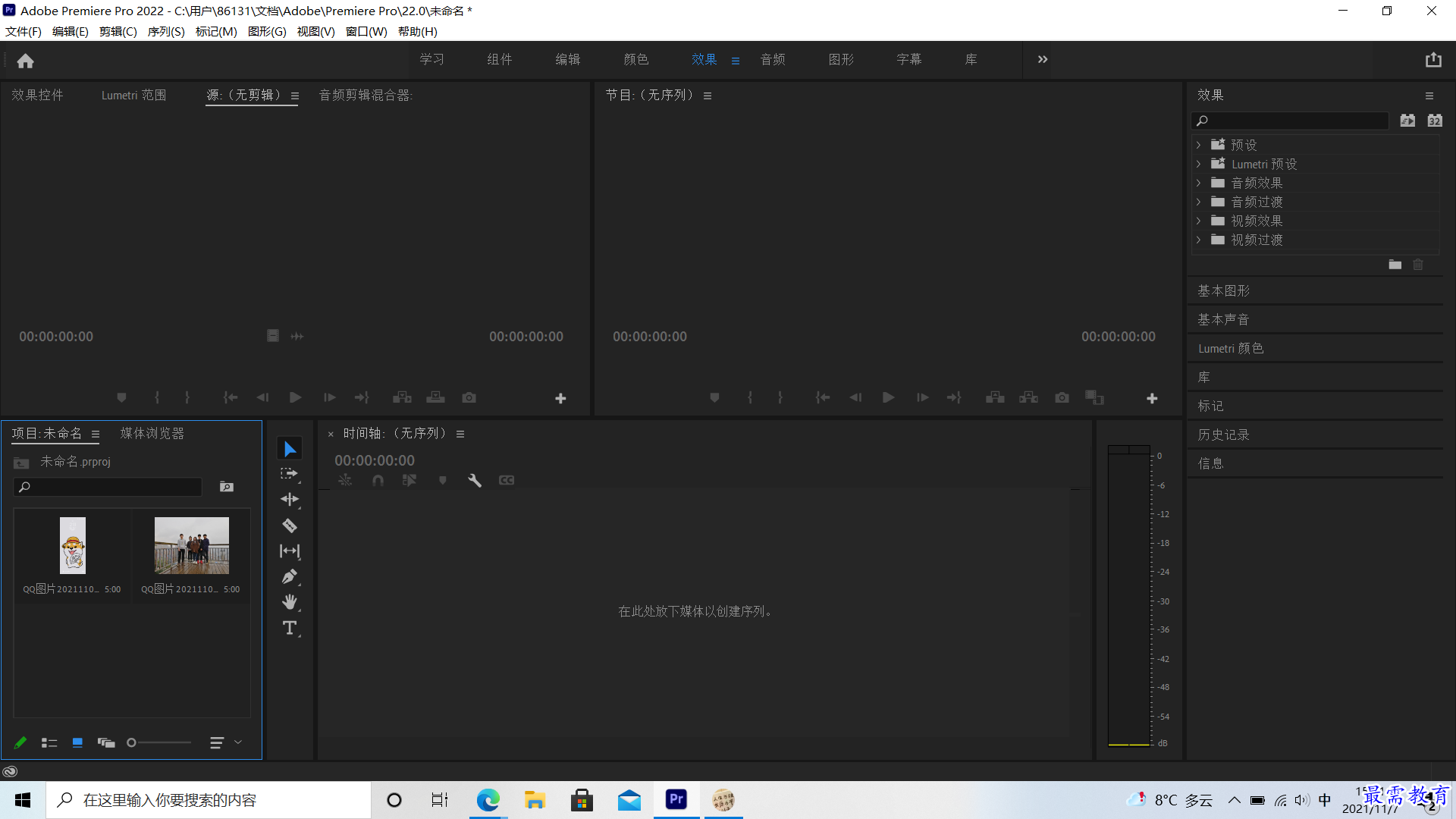Screen dimensions: 1456x819
Task: Click the delete trash icon in Effects panel
Action: (1418, 265)
